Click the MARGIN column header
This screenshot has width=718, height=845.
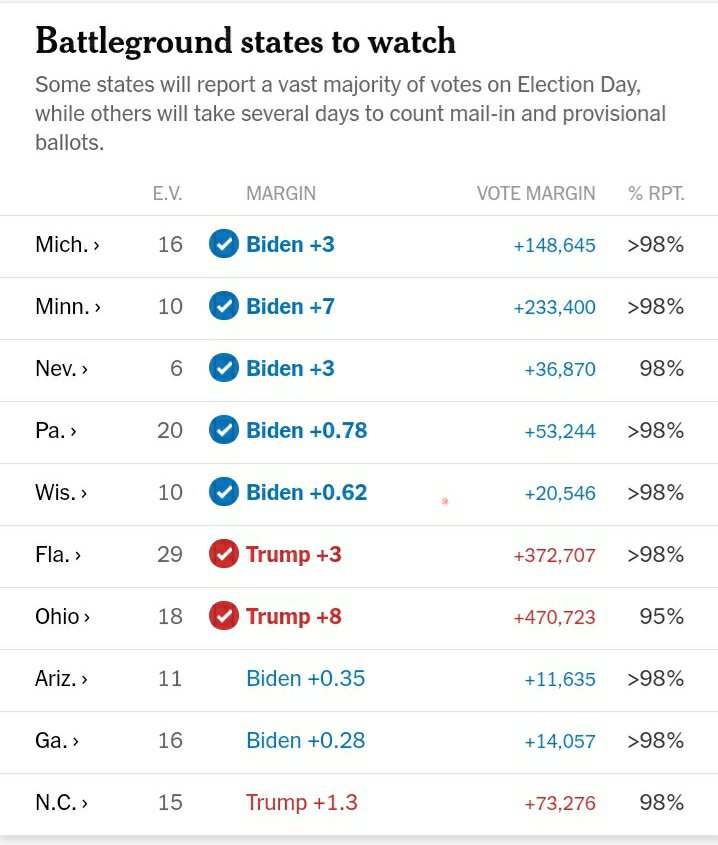point(281,194)
